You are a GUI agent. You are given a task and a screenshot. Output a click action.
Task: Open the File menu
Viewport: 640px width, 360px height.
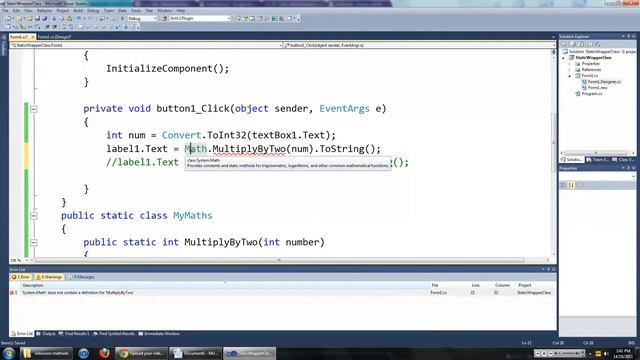pos(5,11)
